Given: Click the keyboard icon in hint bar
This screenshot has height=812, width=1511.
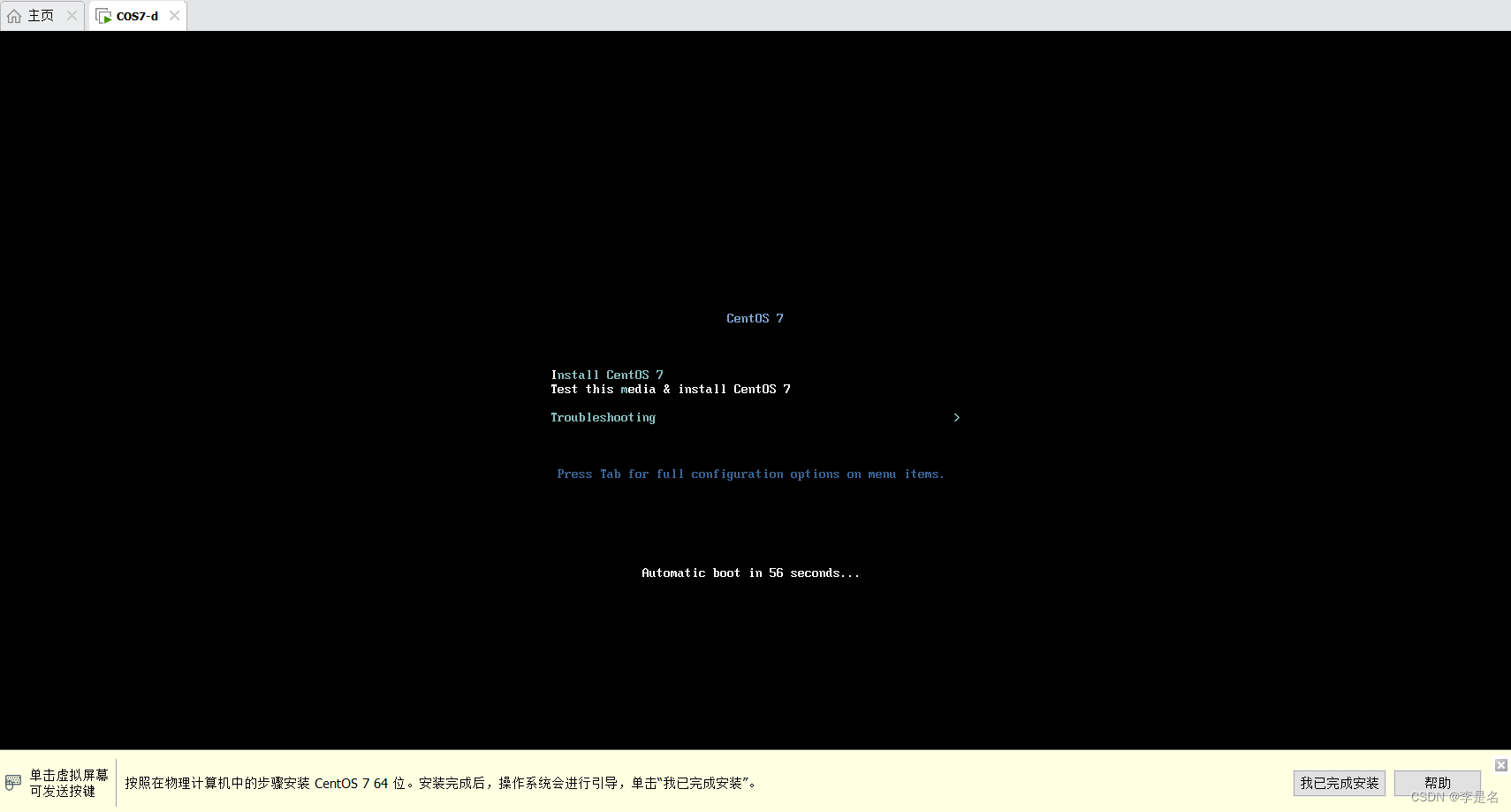Looking at the screenshot, I should [x=13, y=783].
